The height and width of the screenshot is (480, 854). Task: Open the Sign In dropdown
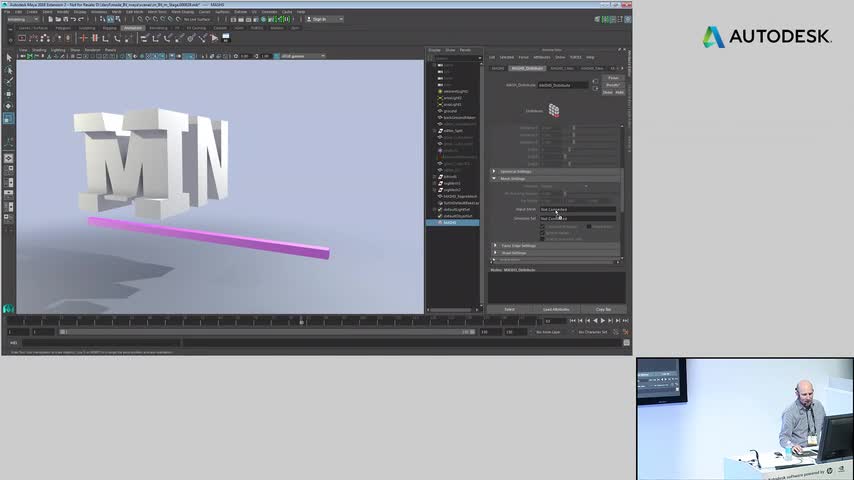325,19
